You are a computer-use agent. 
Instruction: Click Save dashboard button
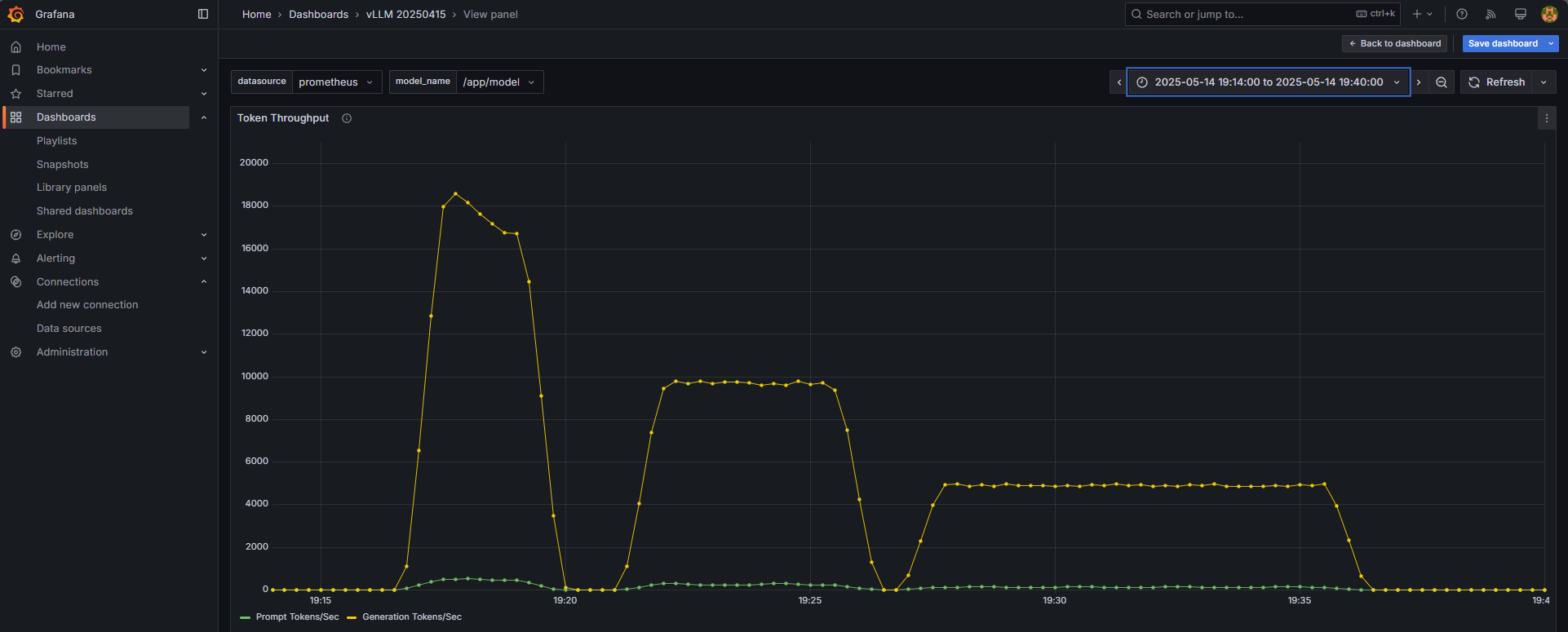point(1503,43)
